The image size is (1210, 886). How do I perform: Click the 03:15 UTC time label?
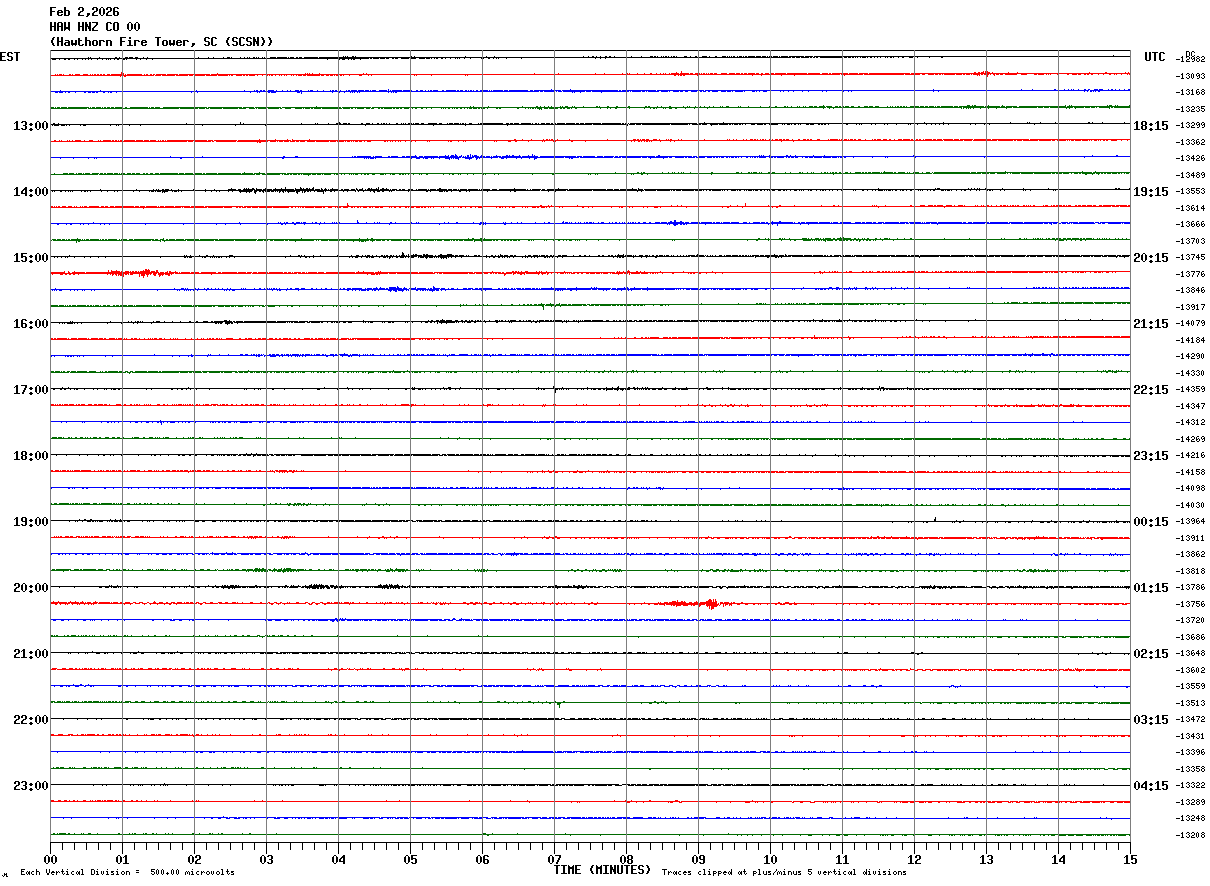pos(1150,719)
